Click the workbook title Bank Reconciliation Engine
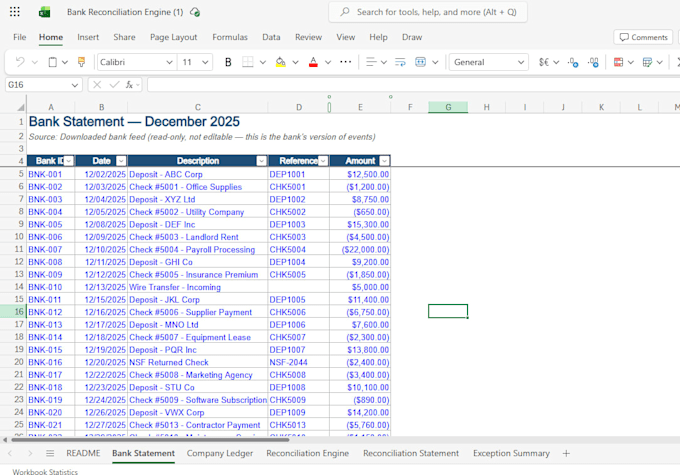 125,12
